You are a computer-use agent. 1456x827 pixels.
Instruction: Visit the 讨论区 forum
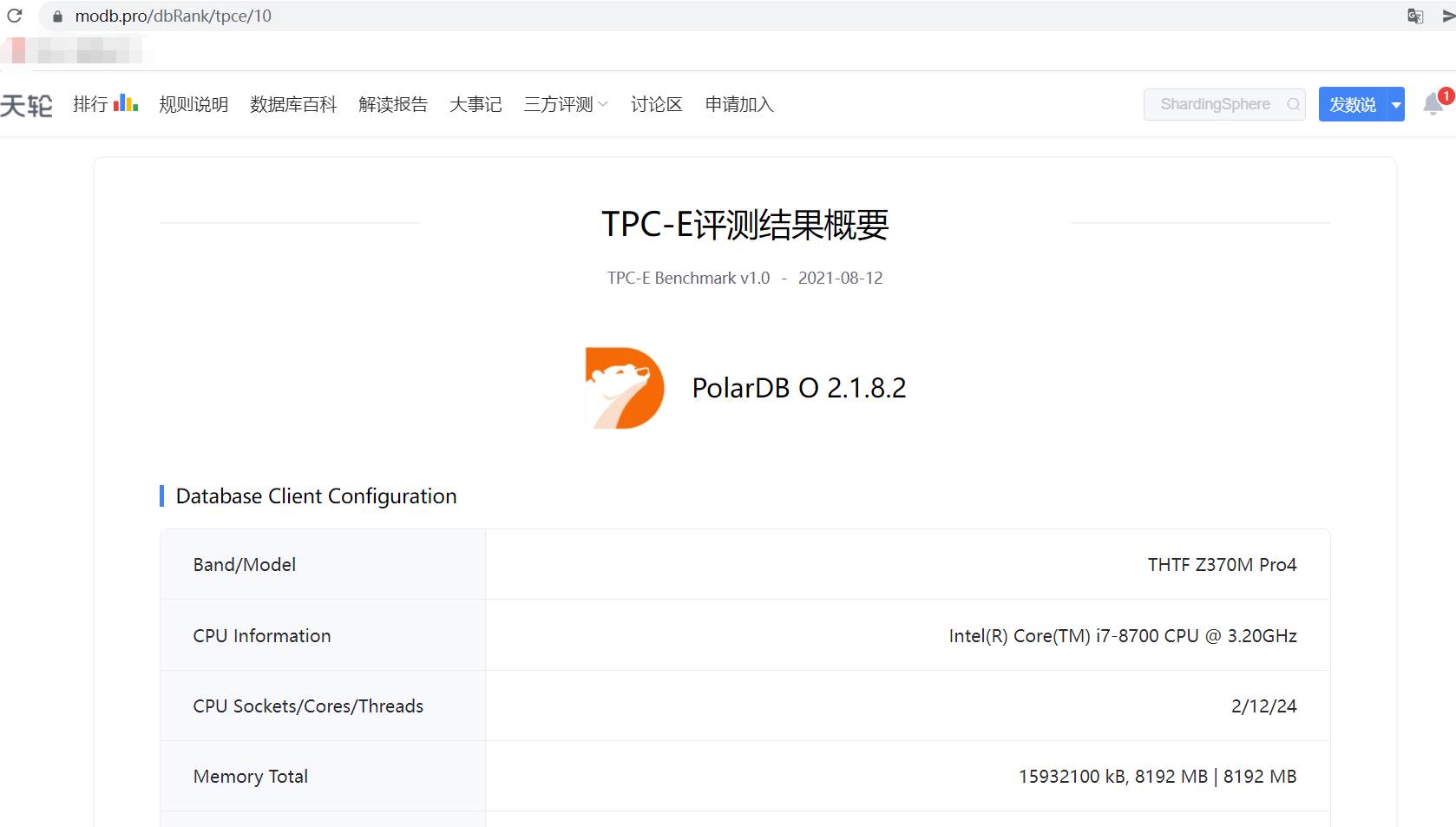pyautogui.click(x=657, y=104)
